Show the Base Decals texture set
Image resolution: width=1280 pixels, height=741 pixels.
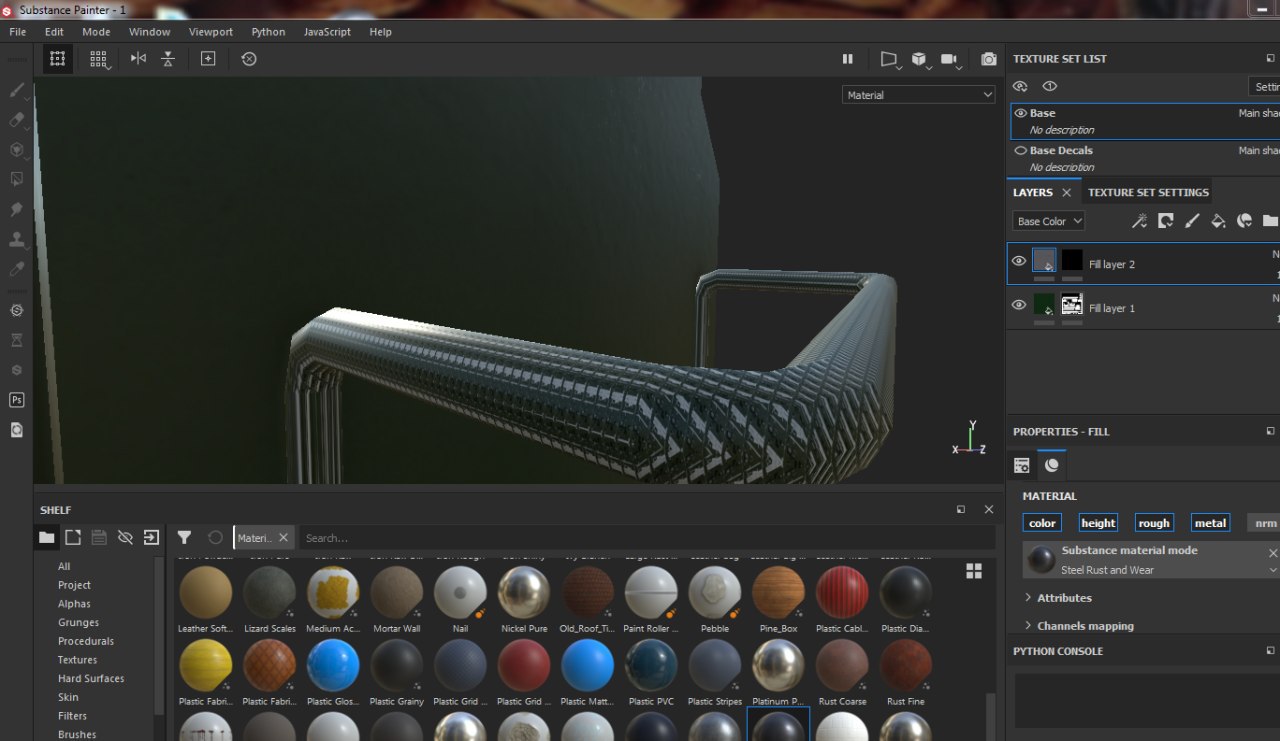tap(1020, 150)
